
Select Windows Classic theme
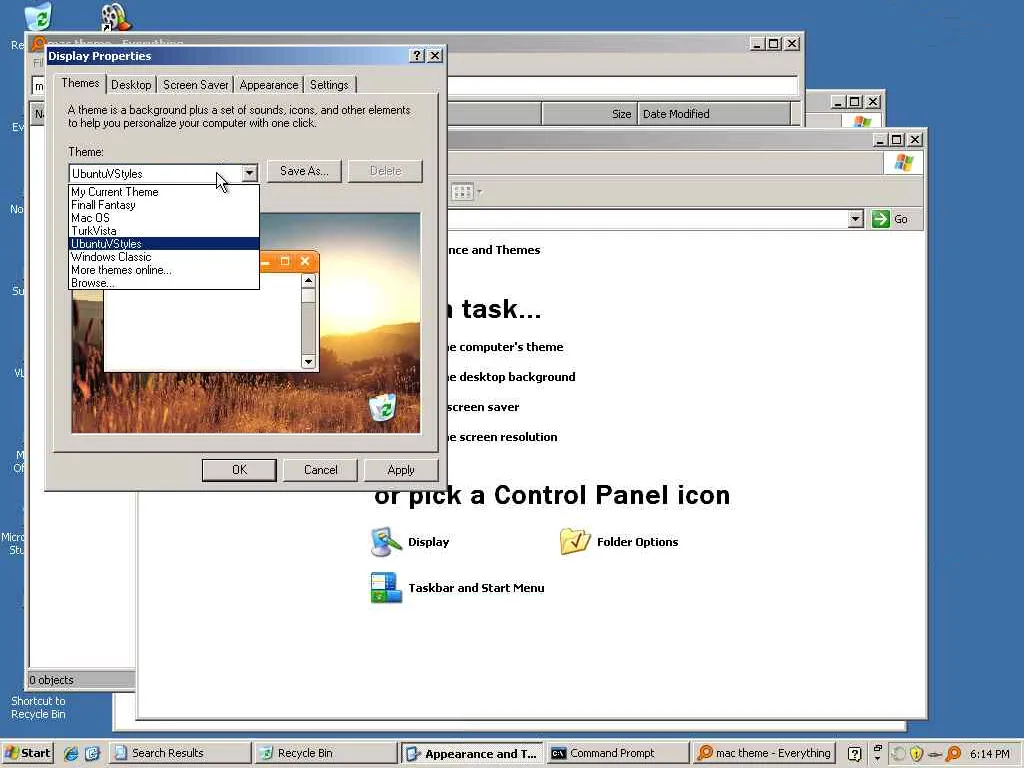point(163,257)
